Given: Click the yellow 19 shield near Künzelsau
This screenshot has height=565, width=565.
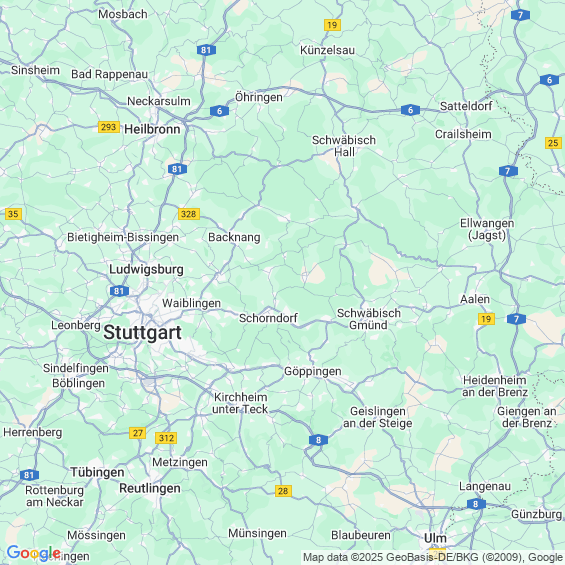Looking at the screenshot, I should 332,25.
